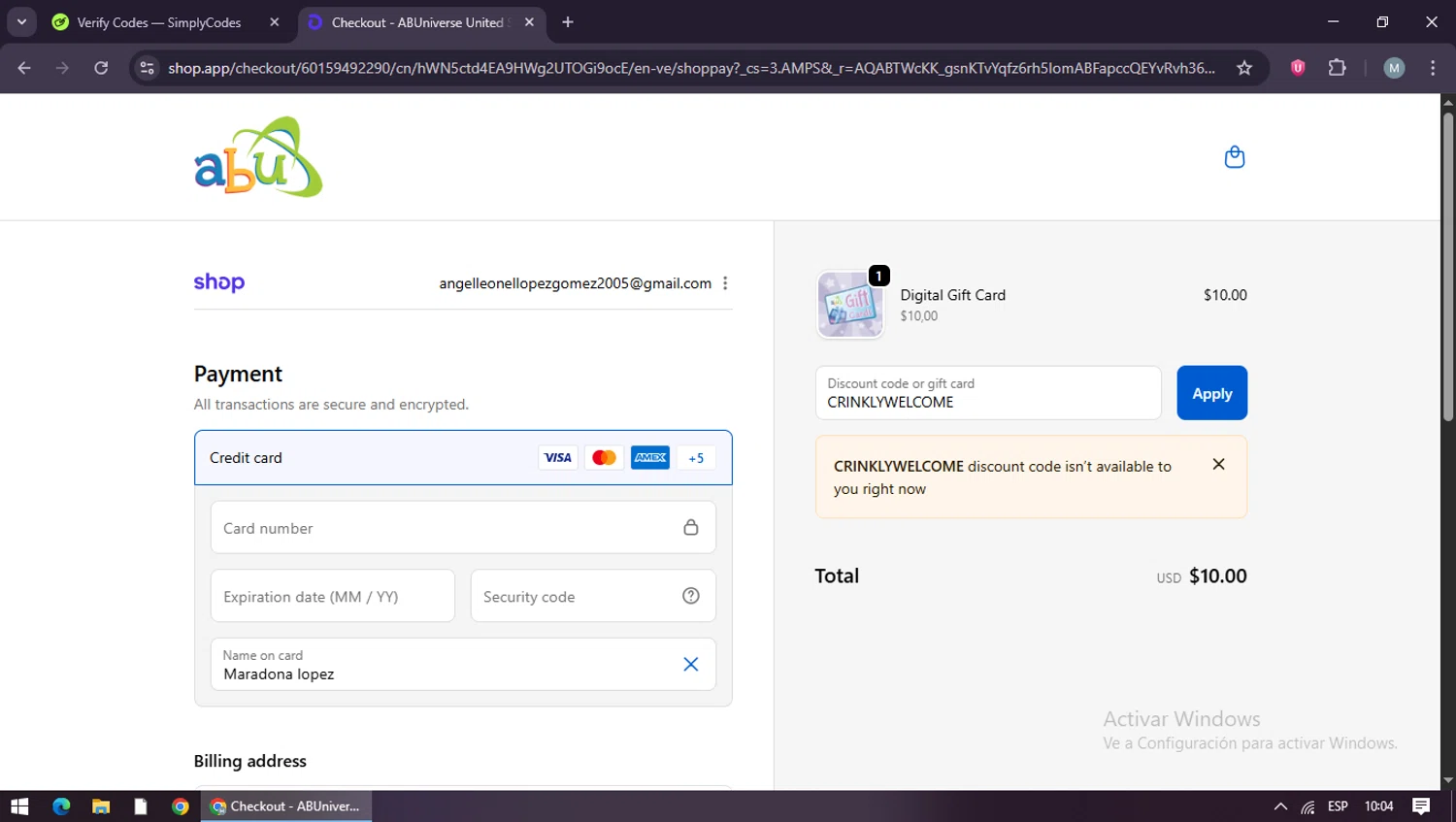Select the Checkout - ABUniver... taskbar window
Image resolution: width=1456 pixels, height=822 pixels.
pos(286,806)
